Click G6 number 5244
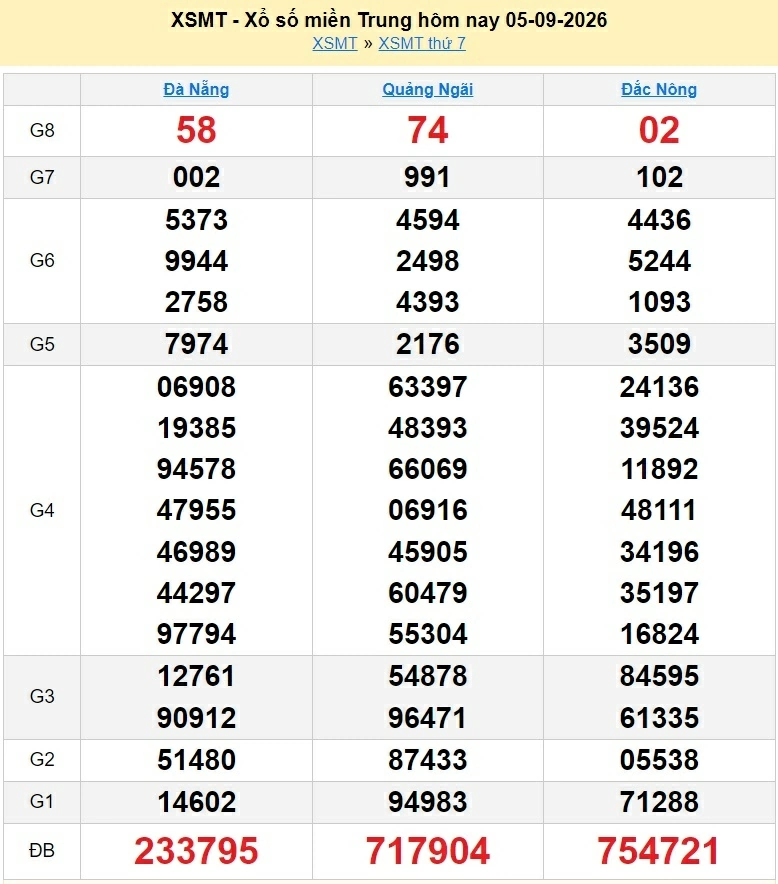The image size is (778, 884). pyautogui.click(x=659, y=260)
